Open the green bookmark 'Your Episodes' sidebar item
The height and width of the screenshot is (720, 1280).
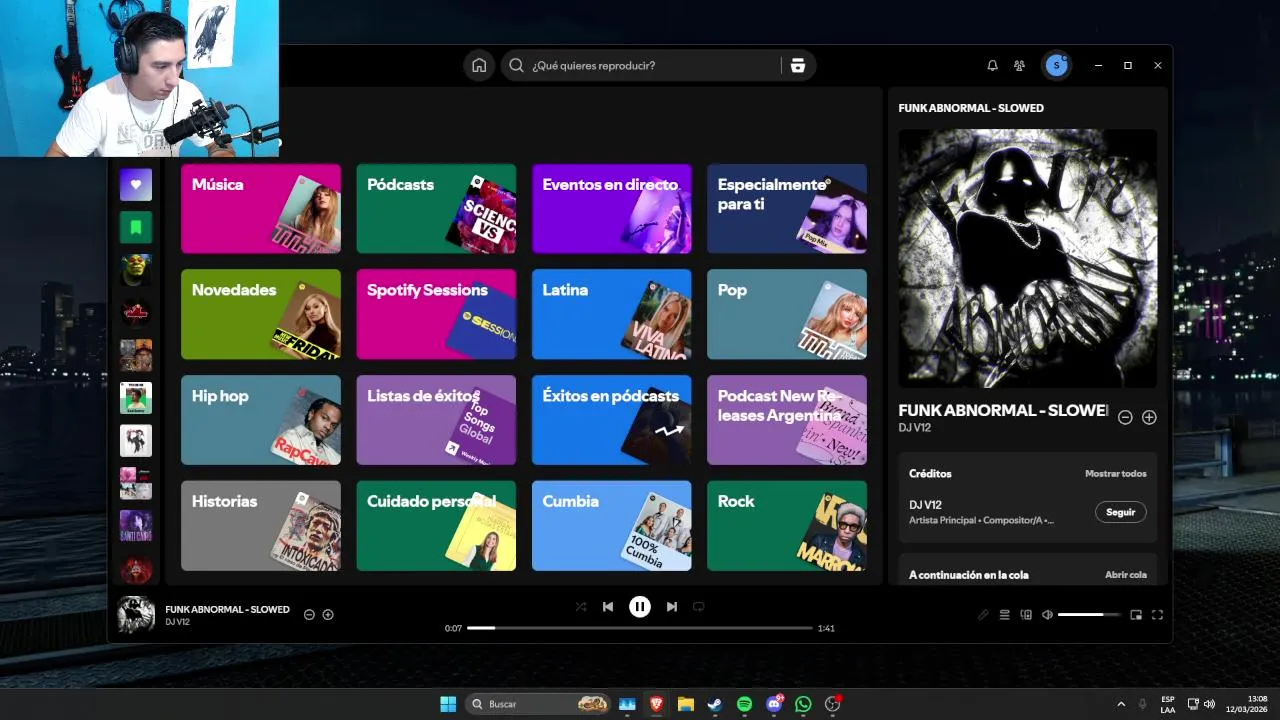pyautogui.click(x=136, y=227)
